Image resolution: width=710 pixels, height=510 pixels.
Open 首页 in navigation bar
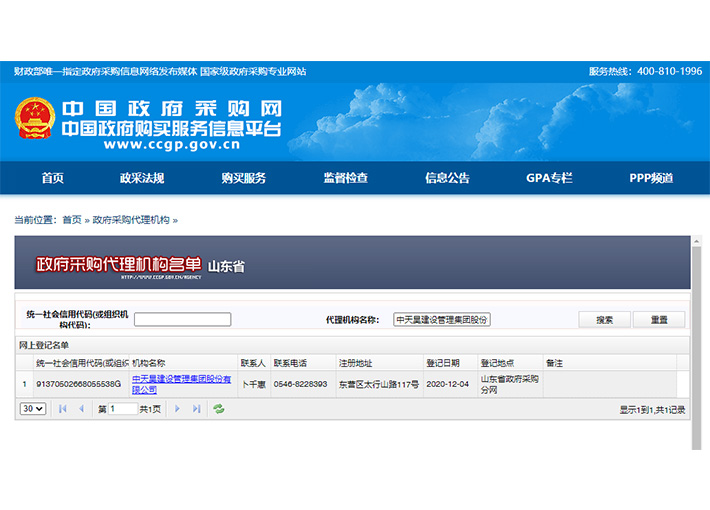tap(53, 178)
